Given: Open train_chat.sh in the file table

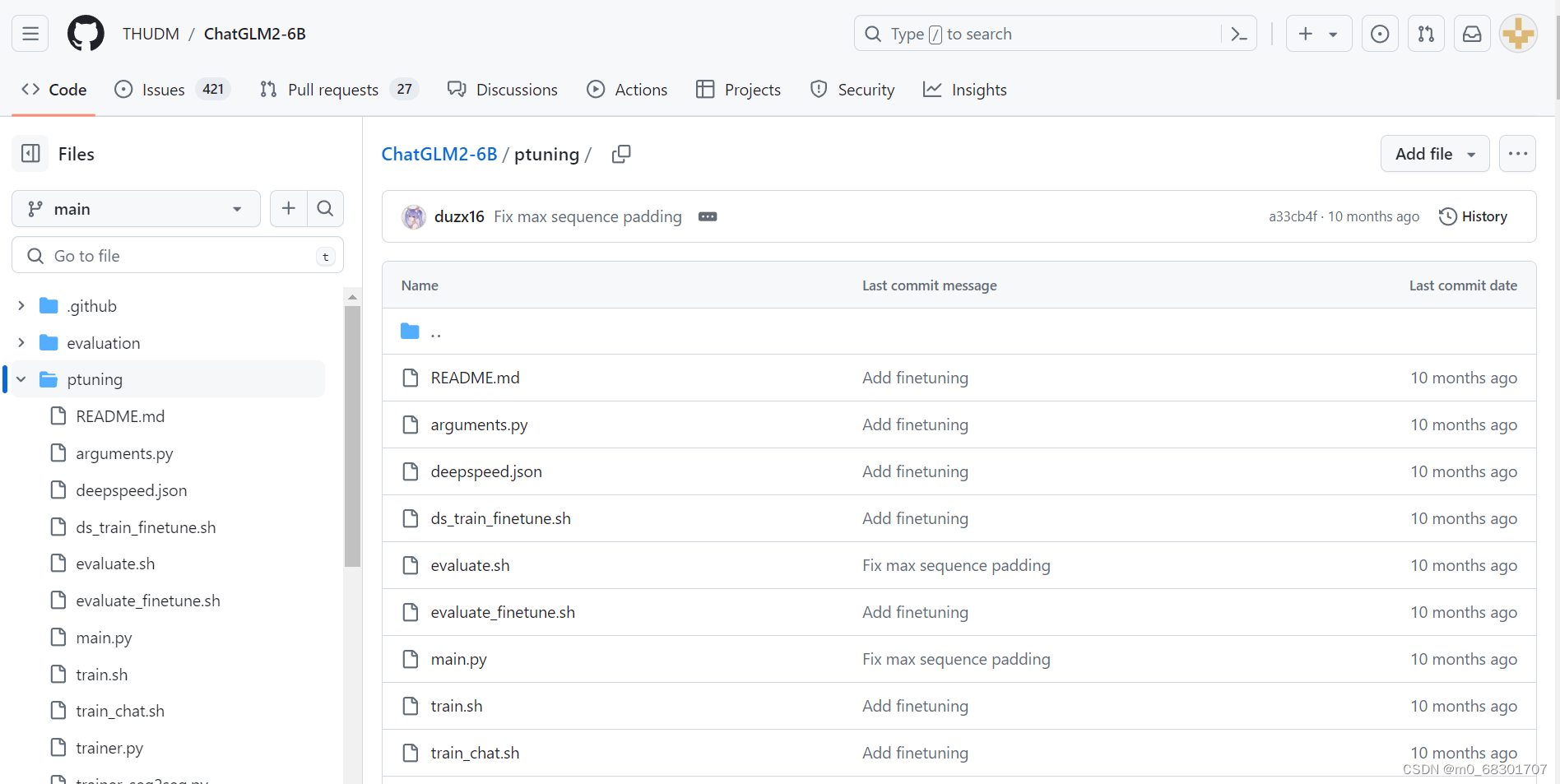Looking at the screenshot, I should [475, 753].
